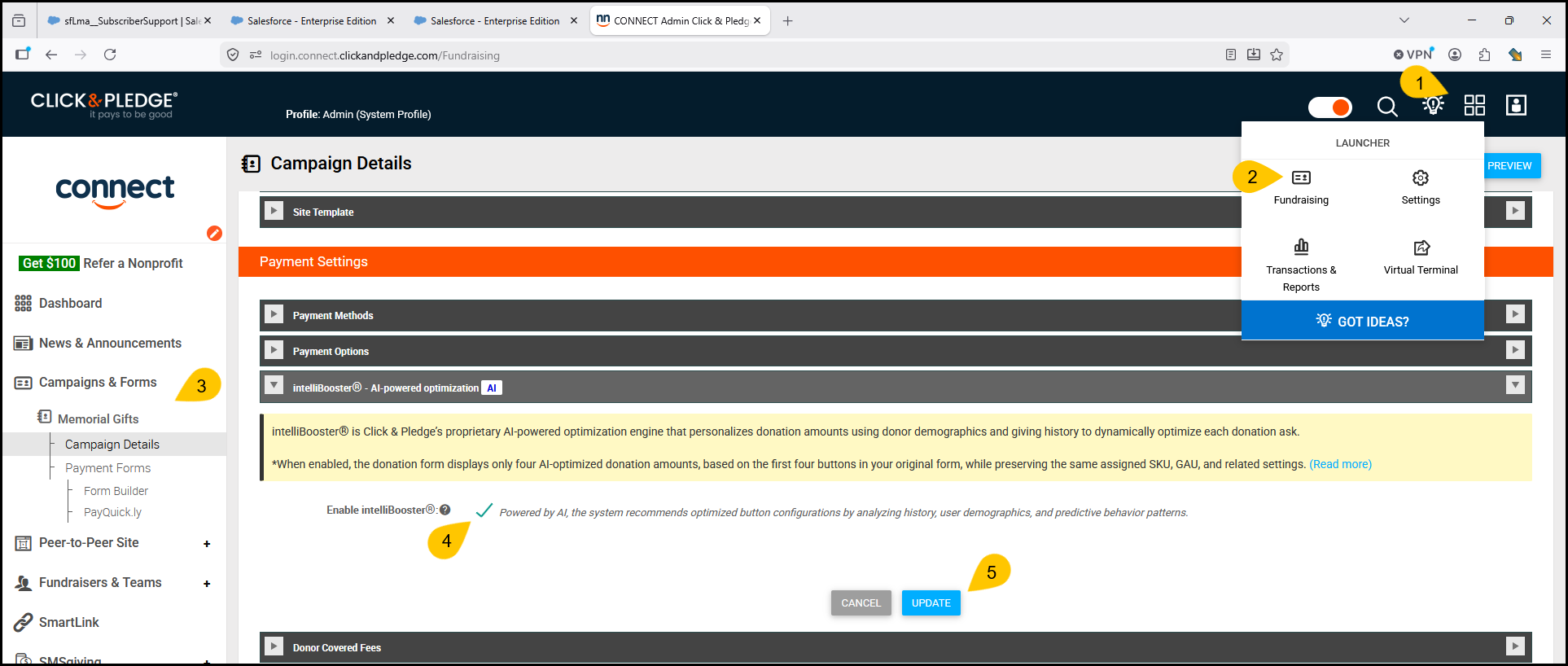The image size is (1568, 666).
Task: Open Settings from the launcher
Action: tap(1421, 187)
